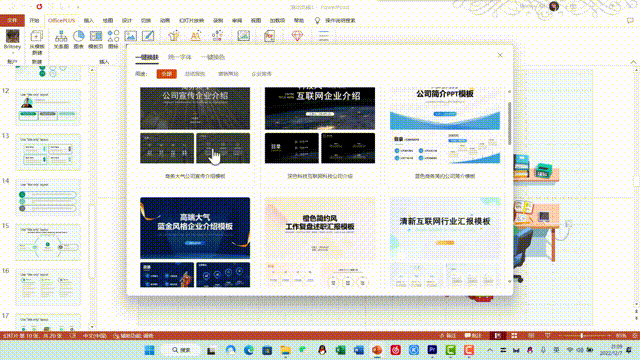The height and width of the screenshot is (360, 640).
Task: Click the color palette dots icon
Action: pyautogui.click(x=217, y=36)
